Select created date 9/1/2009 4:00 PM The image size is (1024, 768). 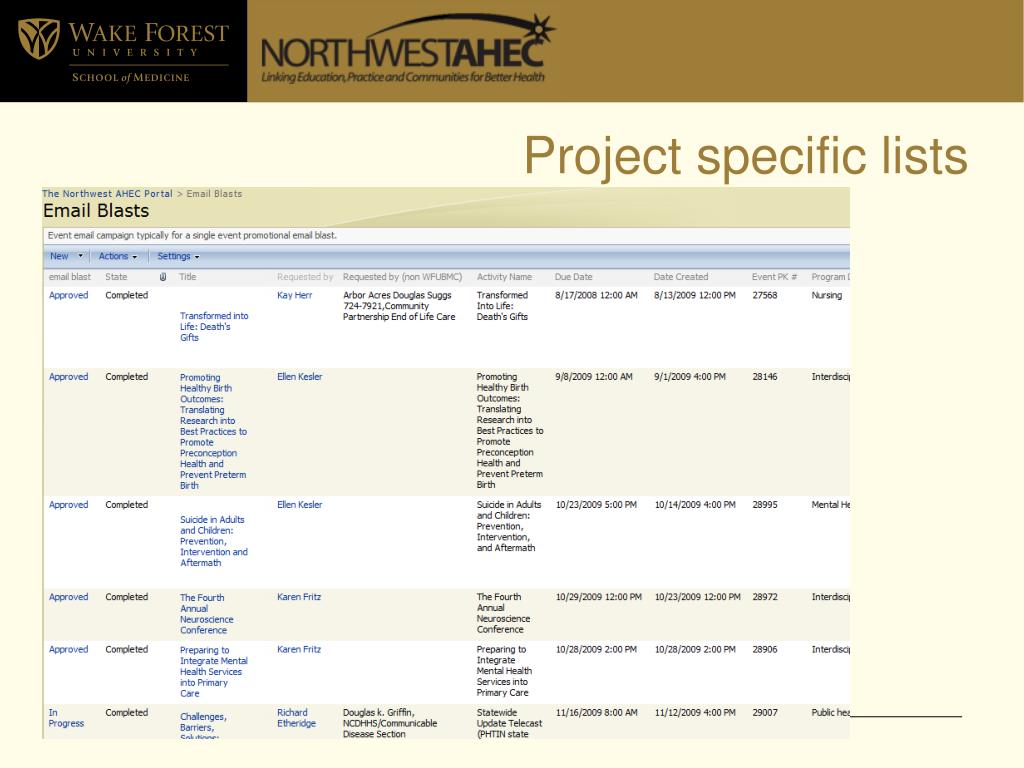point(690,377)
